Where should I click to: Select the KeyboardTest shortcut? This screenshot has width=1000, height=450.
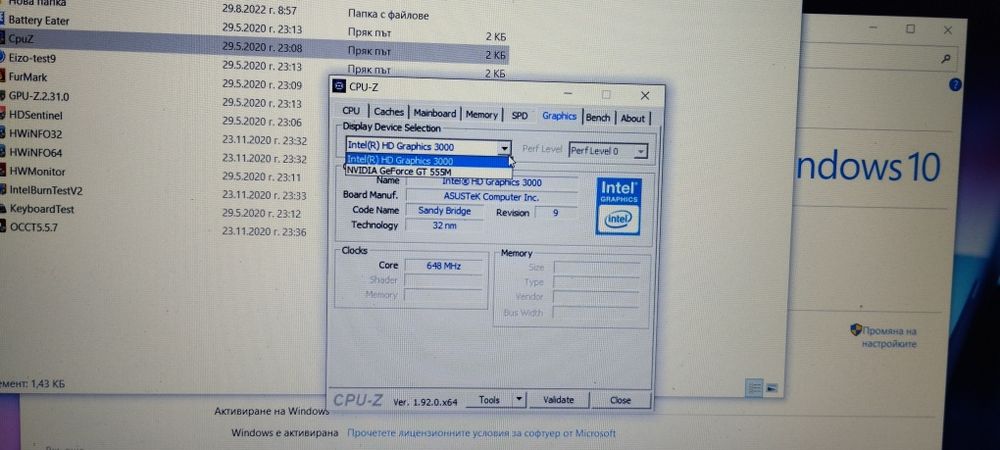tap(41, 209)
